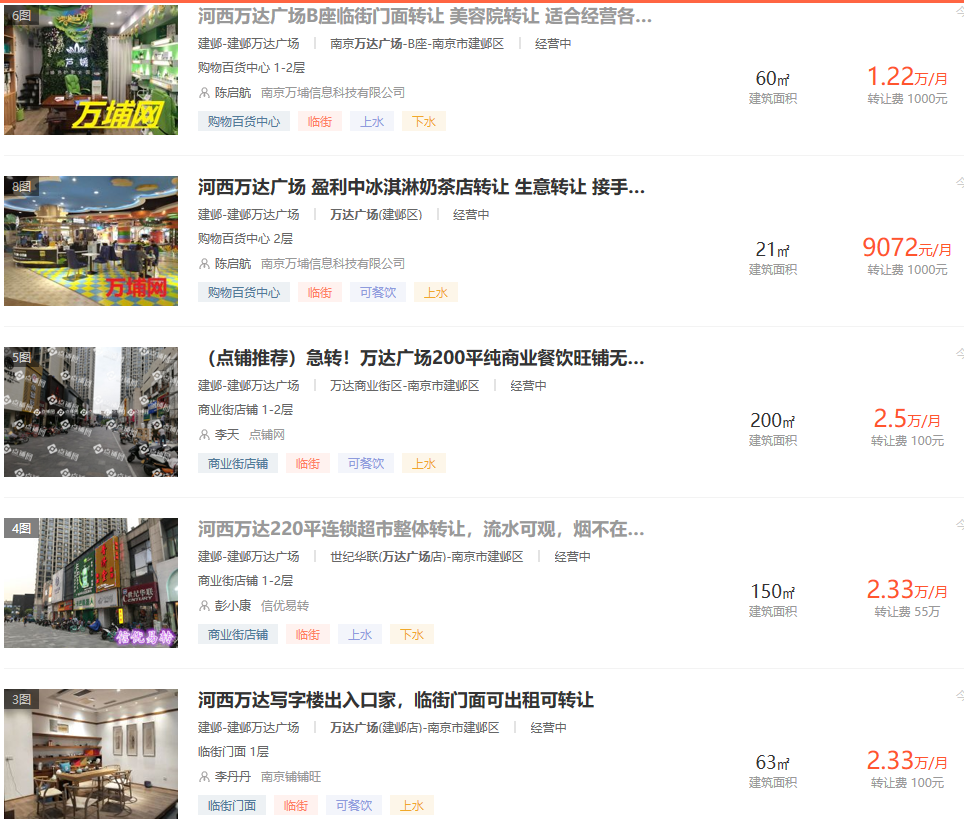
Task: Open the 写字楼出入口 临街门面 listing title
Action: point(395,700)
